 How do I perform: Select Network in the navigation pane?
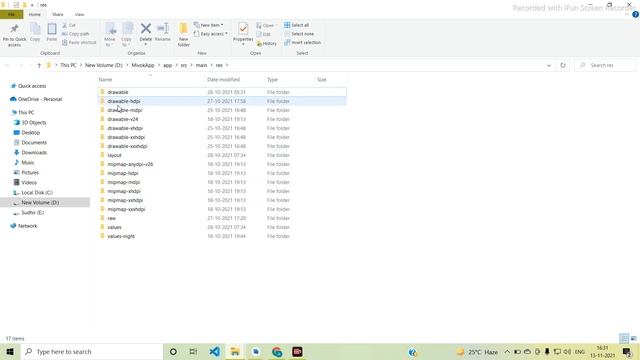(27, 226)
